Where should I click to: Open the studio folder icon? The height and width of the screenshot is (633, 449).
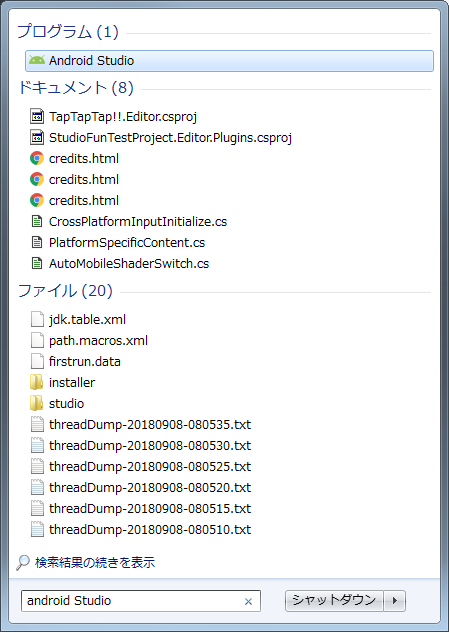point(37,403)
